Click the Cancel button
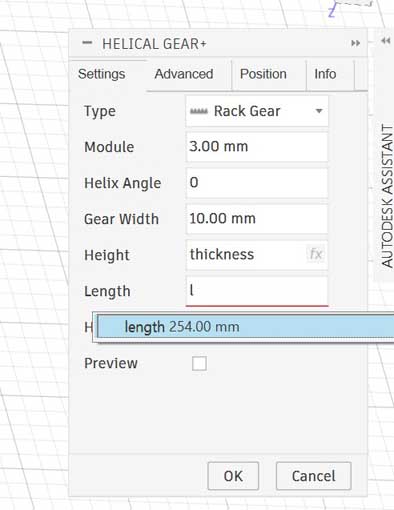The height and width of the screenshot is (510, 394). [313, 476]
